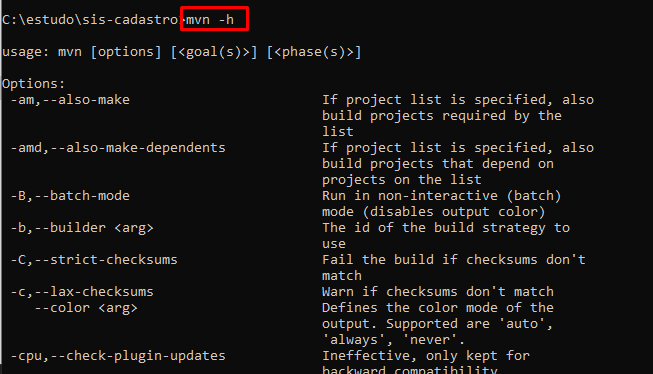
Task: Click the 'Options:' heading
Action: tap(34, 84)
